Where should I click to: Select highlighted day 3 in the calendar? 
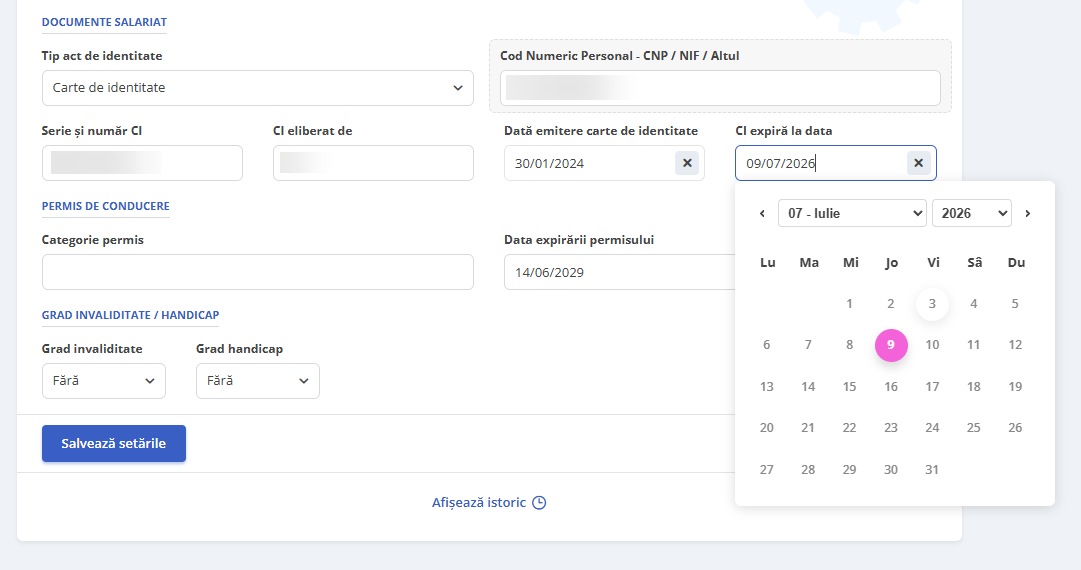(x=932, y=304)
